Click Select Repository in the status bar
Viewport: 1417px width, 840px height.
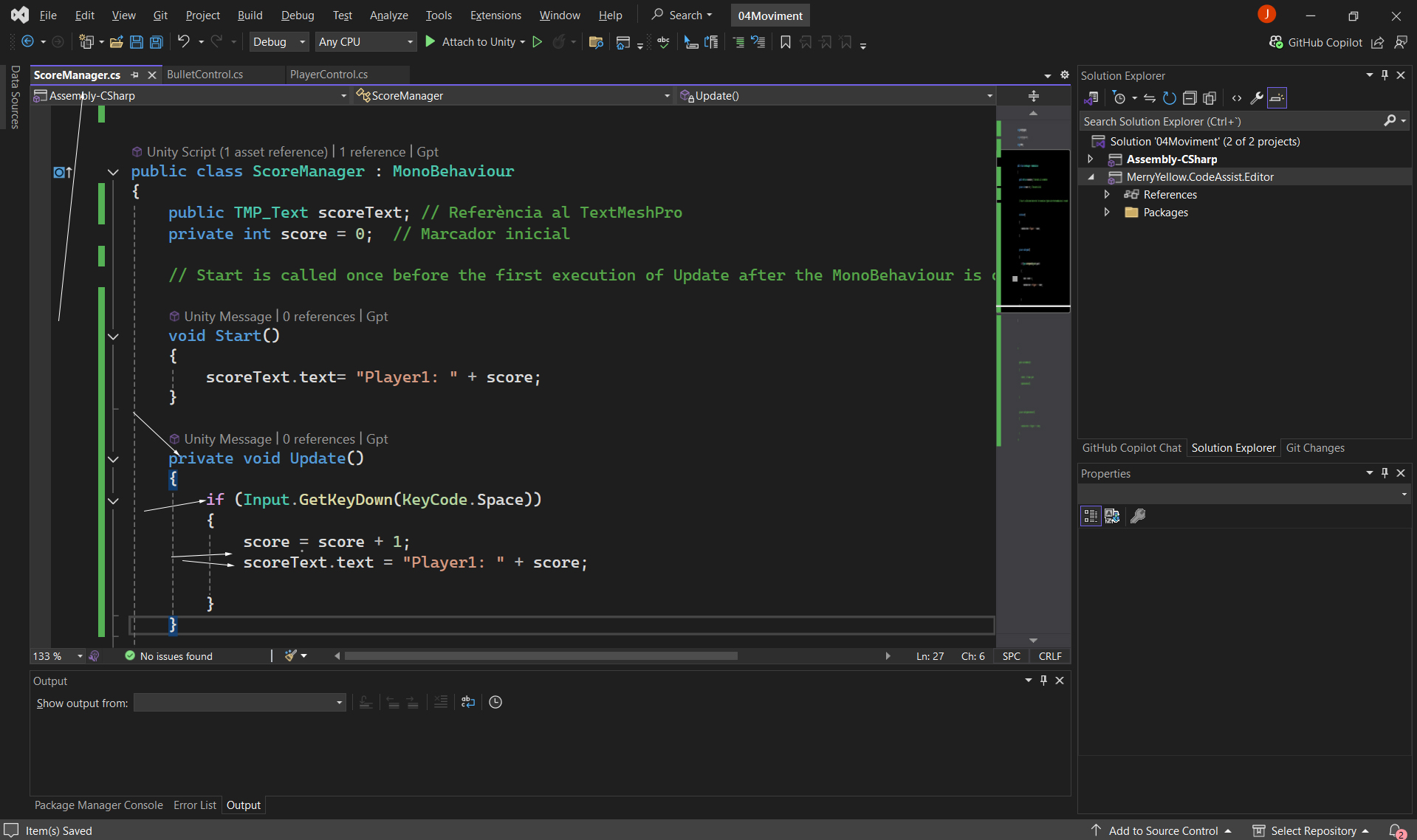(1313, 830)
